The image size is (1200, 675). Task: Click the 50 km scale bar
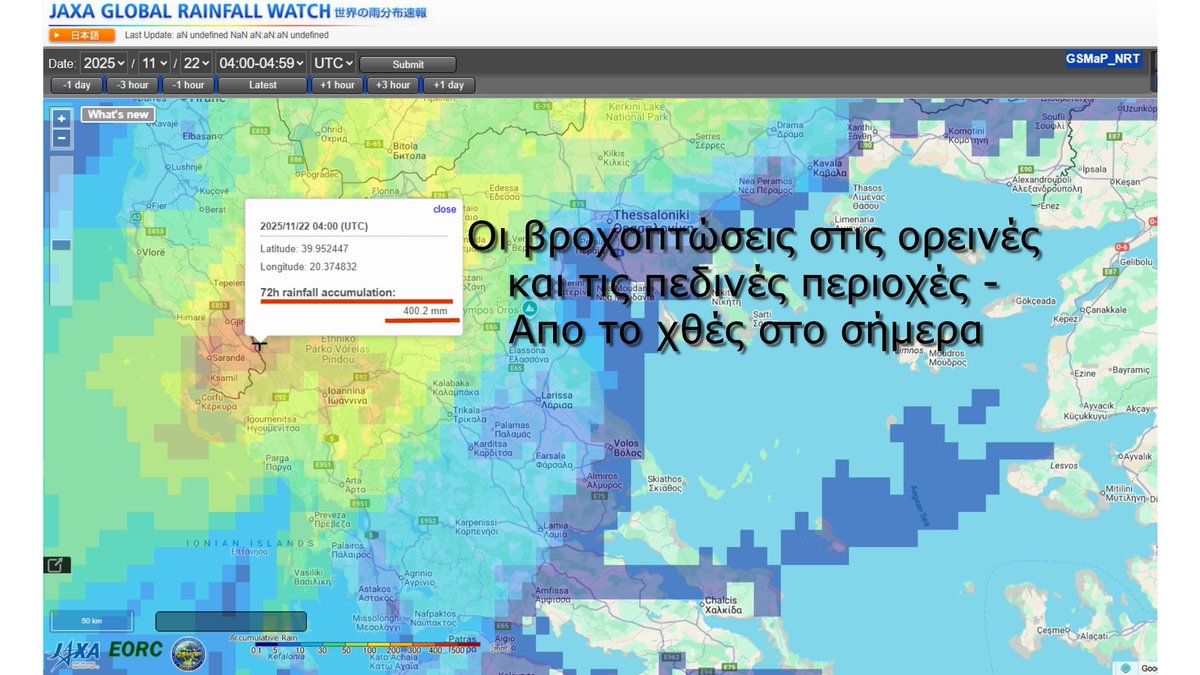click(91, 621)
